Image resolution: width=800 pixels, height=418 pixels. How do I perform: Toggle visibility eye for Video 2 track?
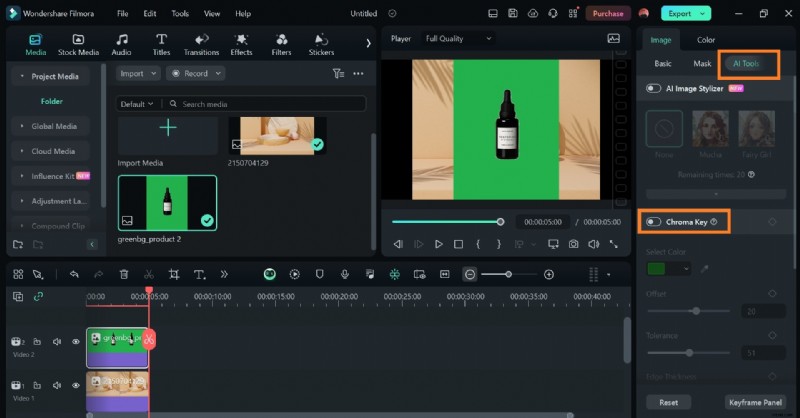click(76, 341)
